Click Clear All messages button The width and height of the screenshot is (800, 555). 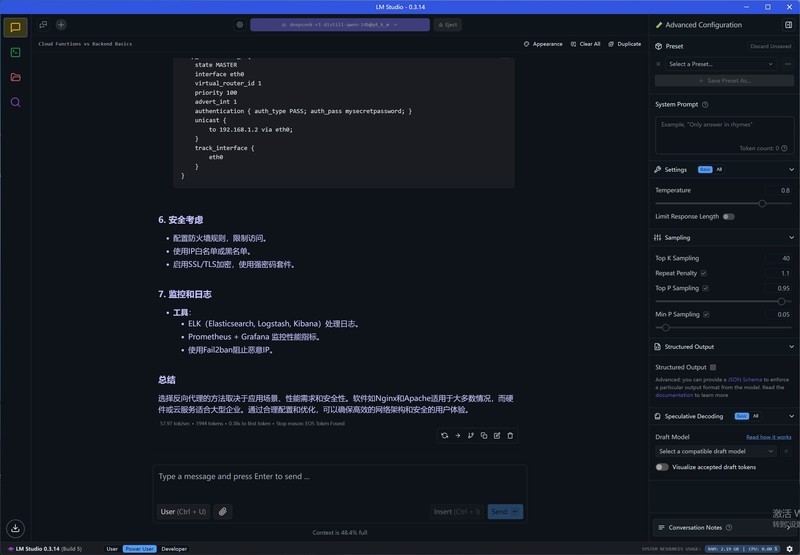585,44
